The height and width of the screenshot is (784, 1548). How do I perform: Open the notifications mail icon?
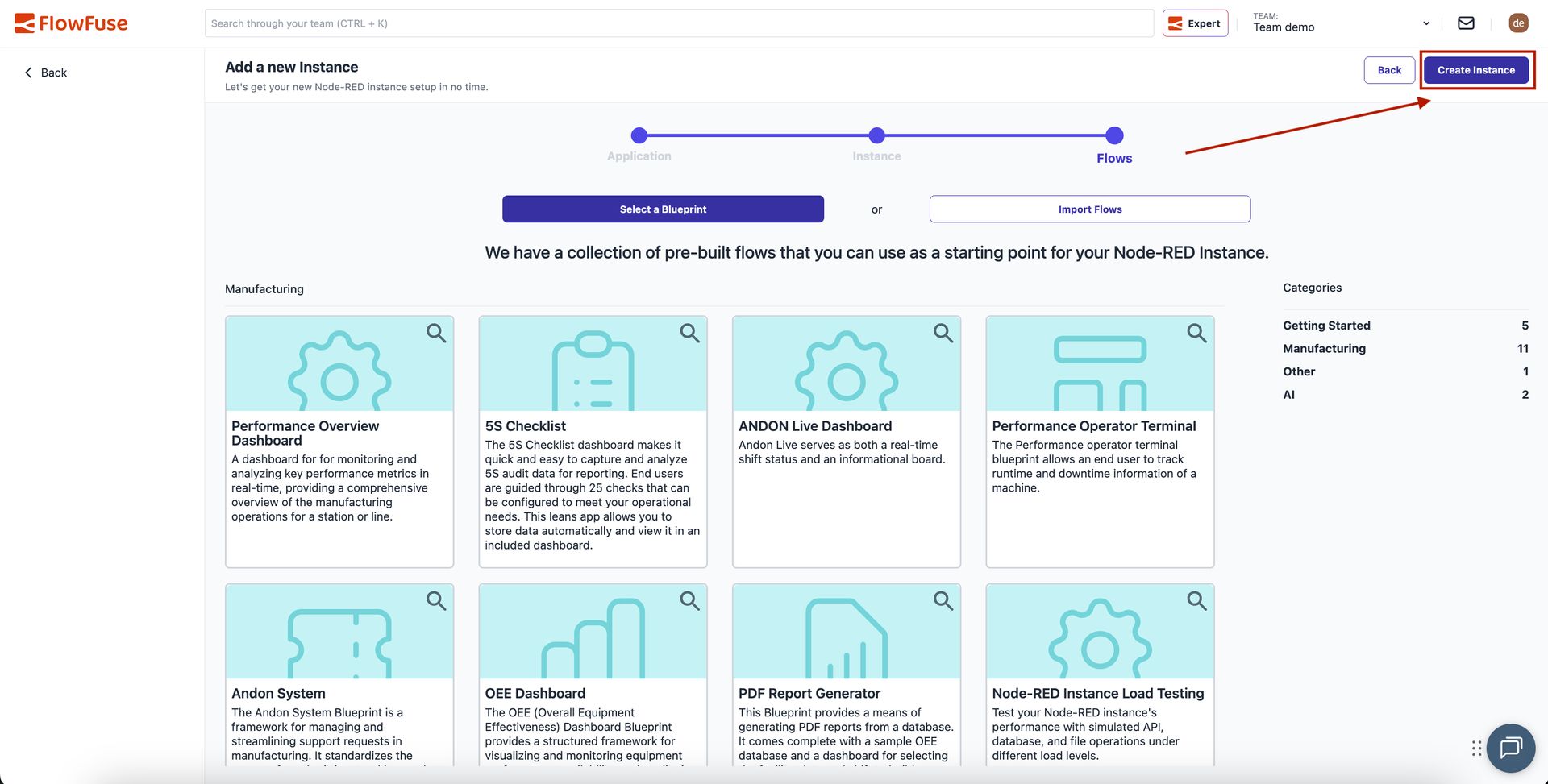[1466, 23]
